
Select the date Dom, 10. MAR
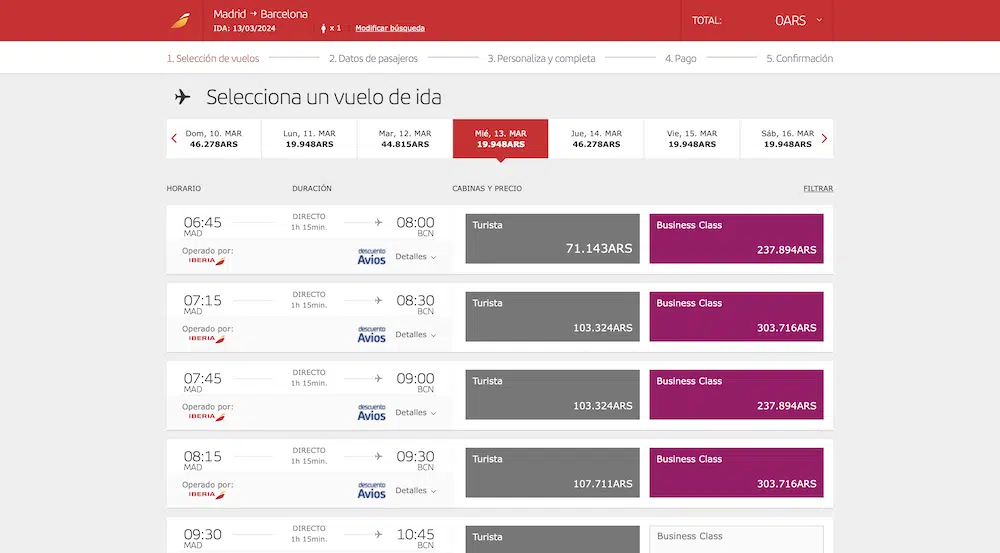click(214, 138)
